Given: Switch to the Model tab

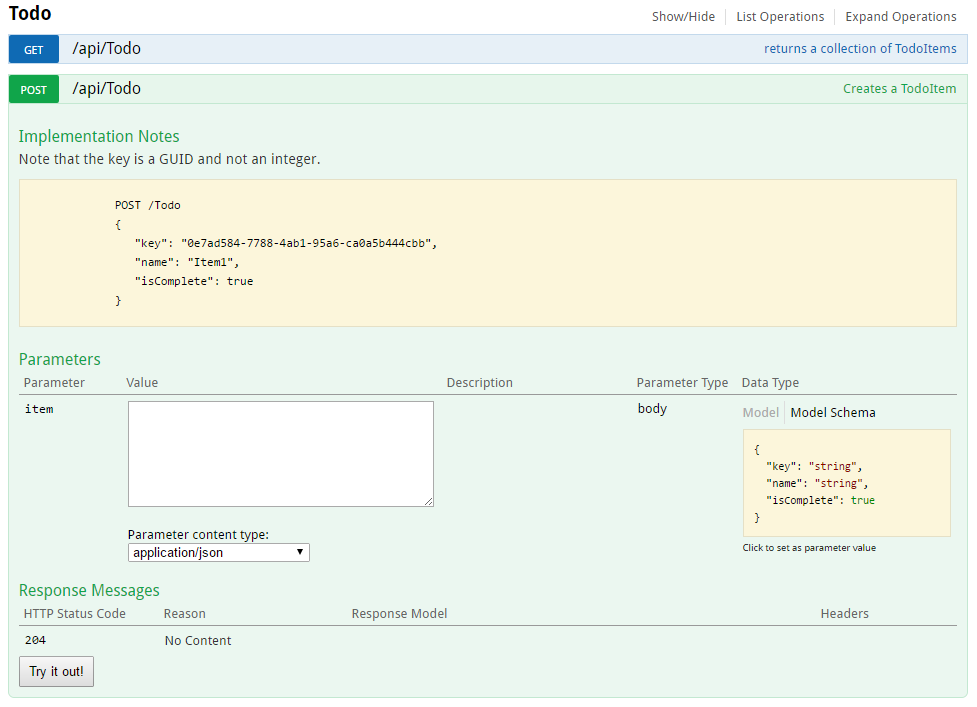Looking at the screenshot, I should 760,412.
